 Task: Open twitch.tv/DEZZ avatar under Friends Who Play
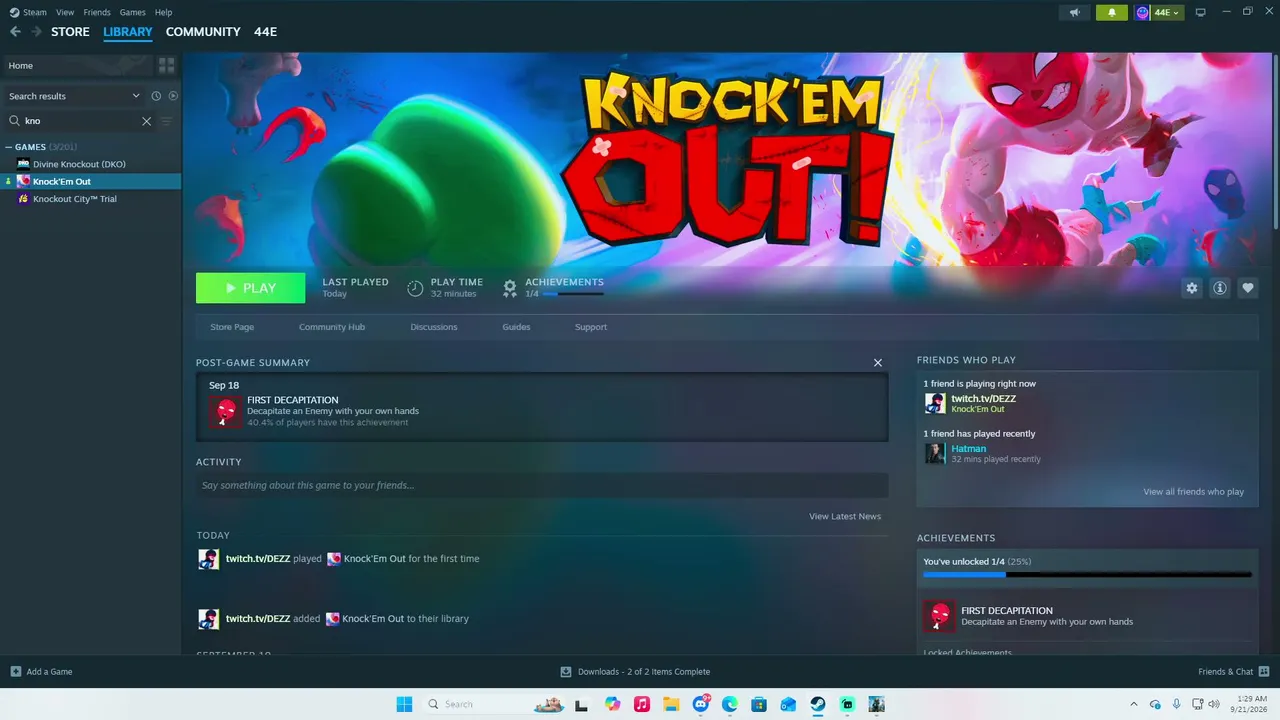tap(935, 403)
